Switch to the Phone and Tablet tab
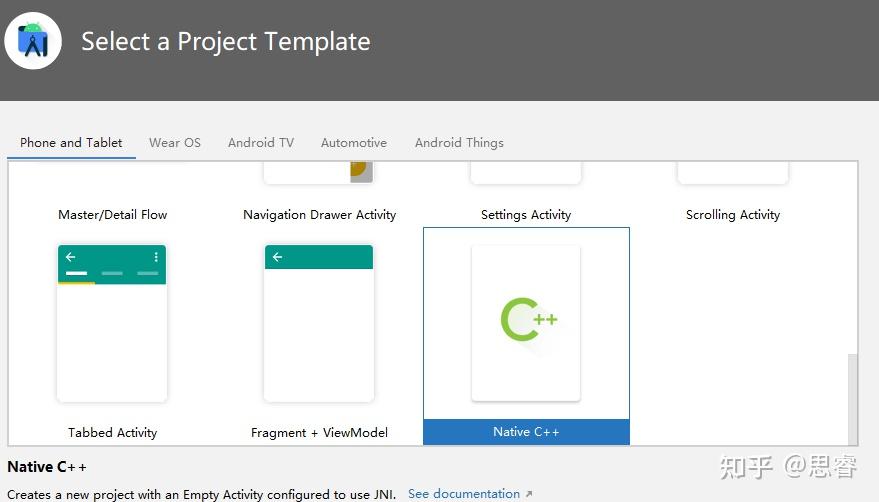The height and width of the screenshot is (502, 879). pos(71,143)
